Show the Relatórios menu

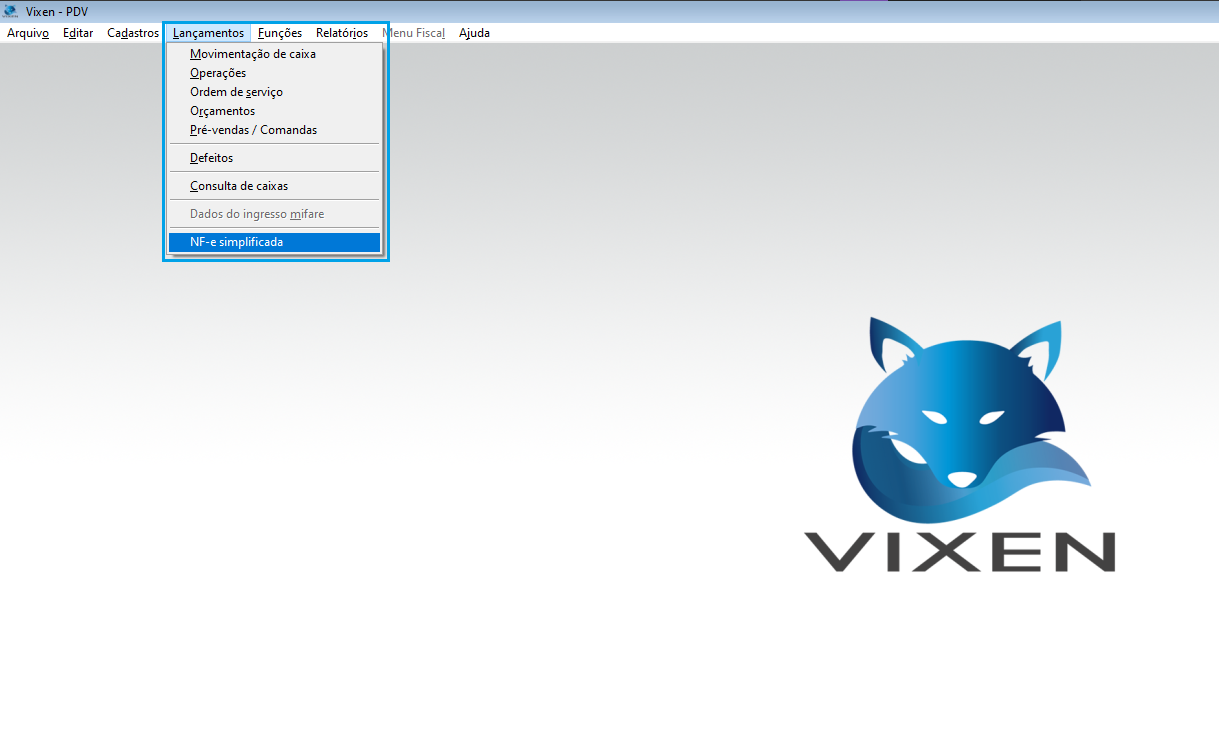point(342,33)
